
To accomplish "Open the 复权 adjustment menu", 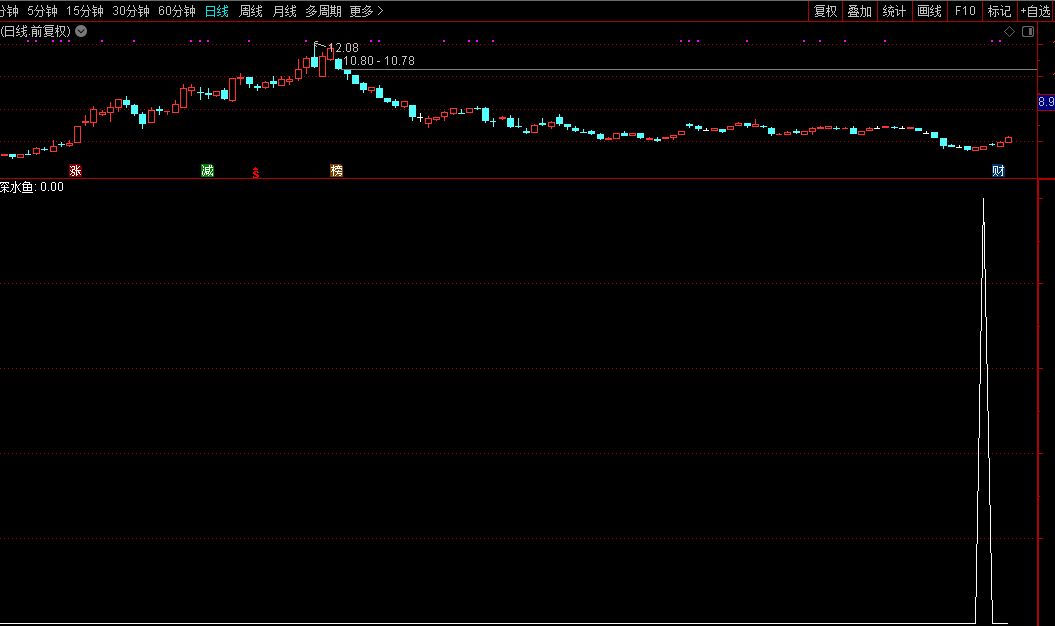I will pyautogui.click(x=825, y=11).
